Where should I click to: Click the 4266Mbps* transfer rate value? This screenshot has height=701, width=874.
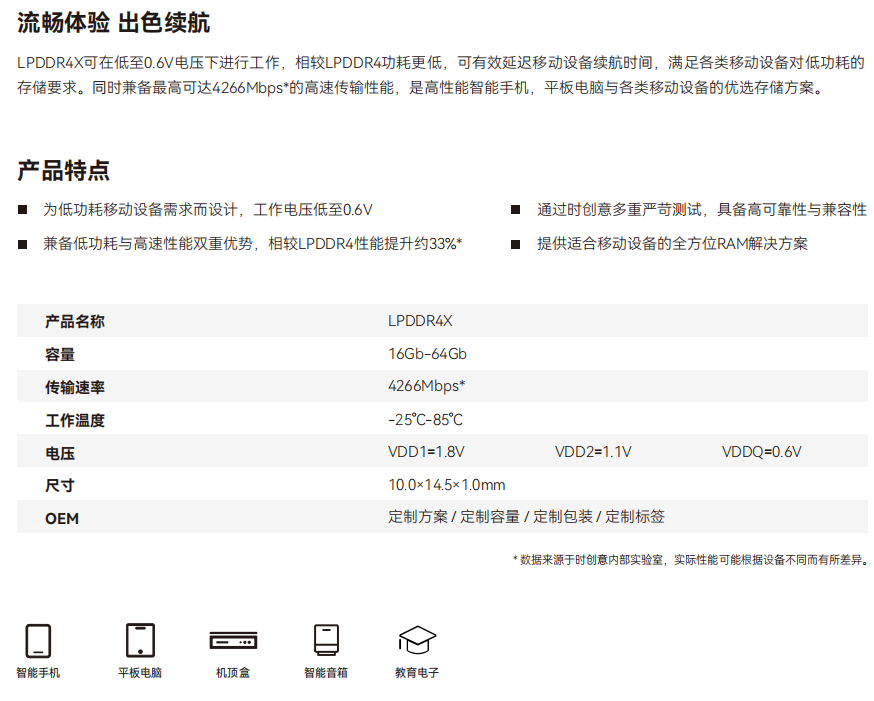pyautogui.click(x=427, y=386)
